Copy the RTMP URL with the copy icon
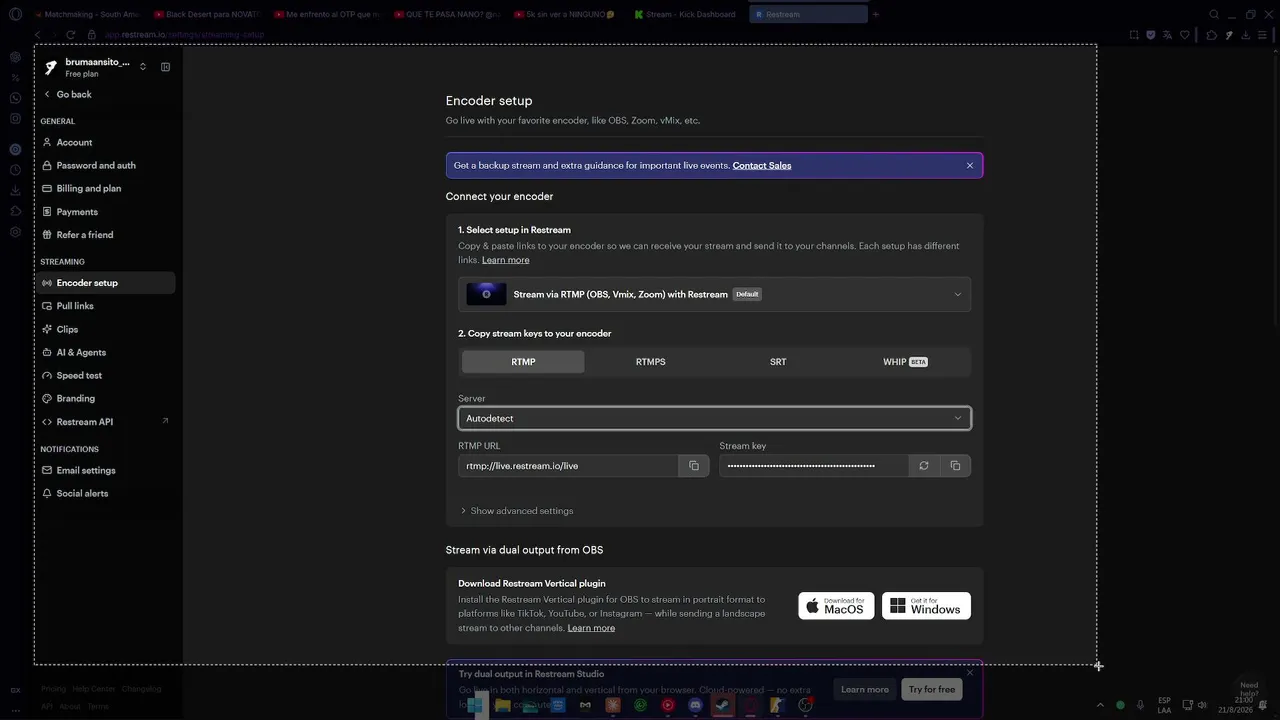The width and height of the screenshot is (1280, 720). [x=694, y=466]
